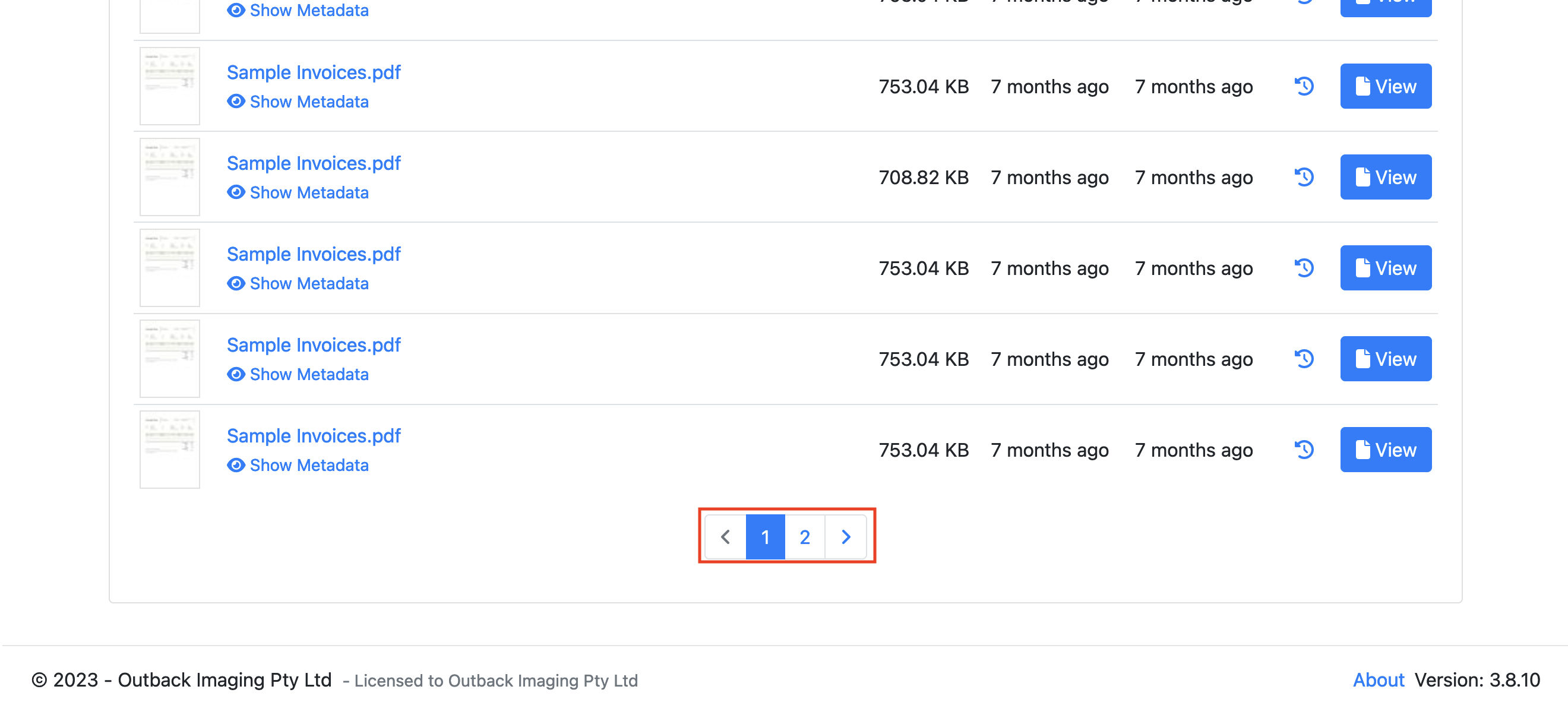Click history icon in the last row

click(x=1304, y=450)
